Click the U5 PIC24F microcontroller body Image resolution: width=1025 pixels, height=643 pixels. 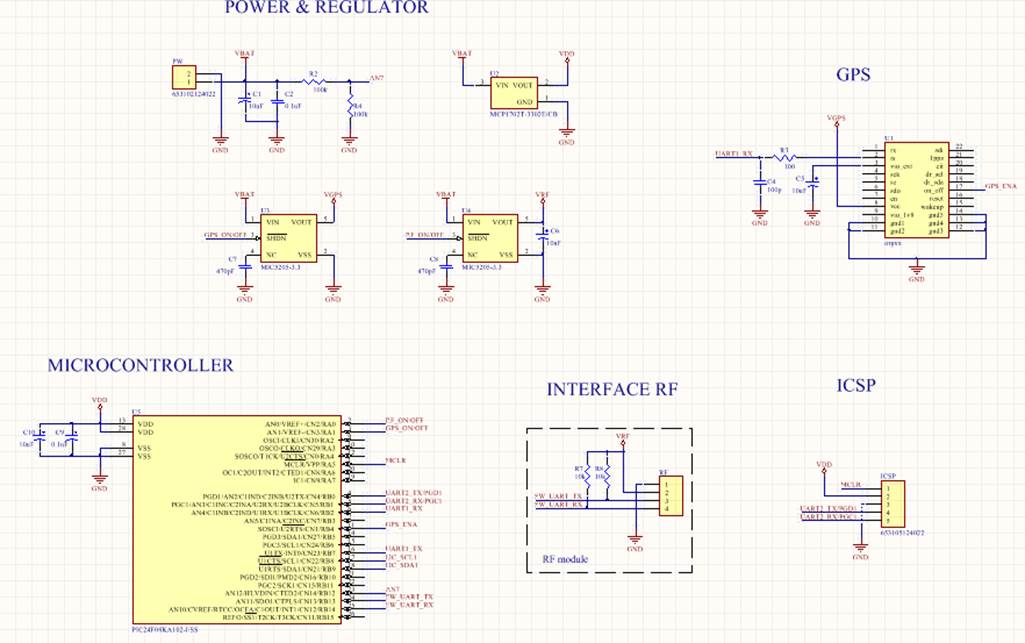pyautogui.click(x=237, y=519)
